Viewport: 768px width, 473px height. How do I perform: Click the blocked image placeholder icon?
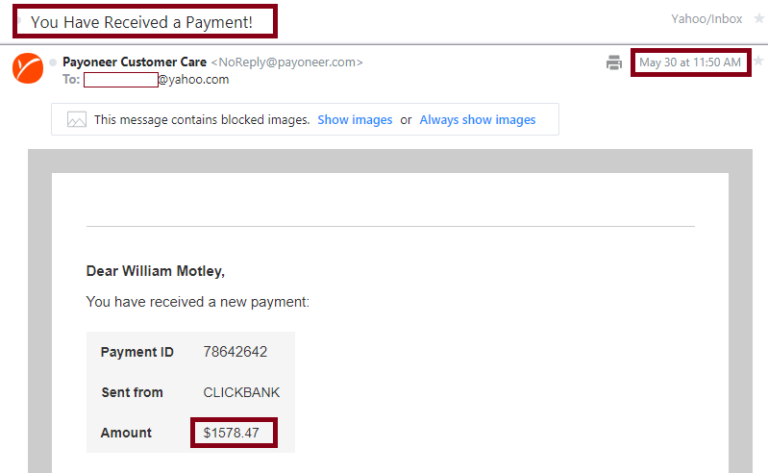[x=76, y=119]
